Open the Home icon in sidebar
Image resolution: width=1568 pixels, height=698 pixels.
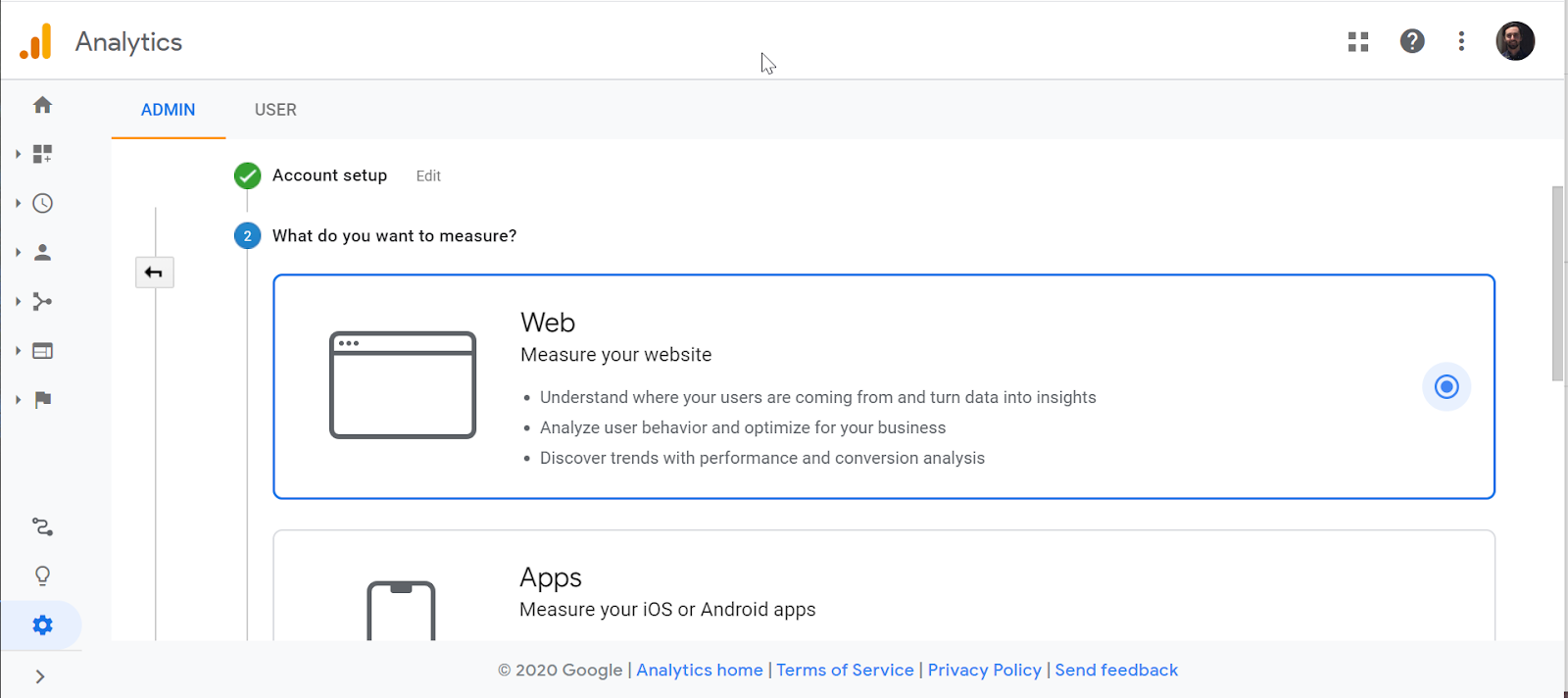pyautogui.click(x=42, y=105)
